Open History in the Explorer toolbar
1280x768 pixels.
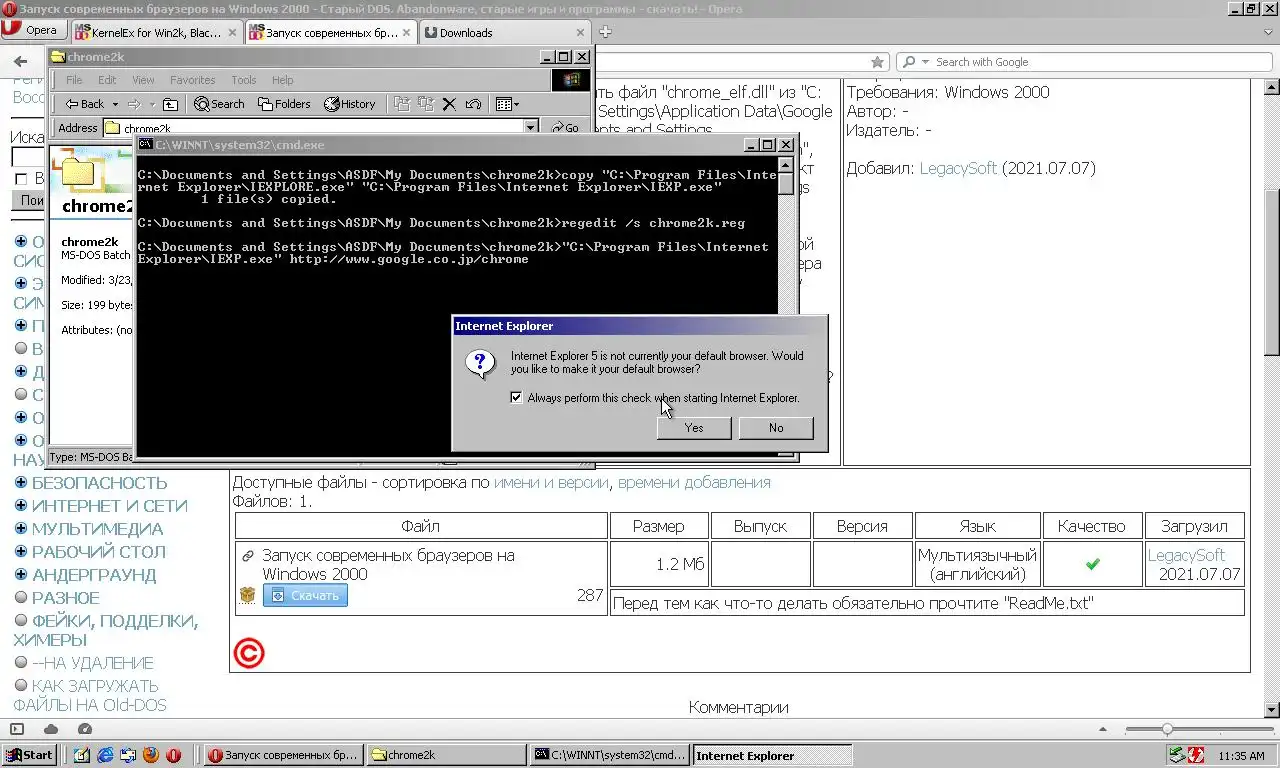tap(349, 104)
